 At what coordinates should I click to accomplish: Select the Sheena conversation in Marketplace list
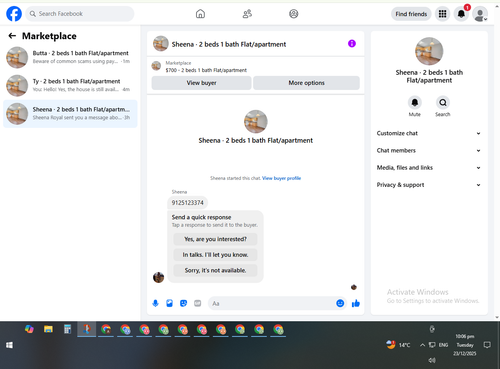[x=70, y=114]
